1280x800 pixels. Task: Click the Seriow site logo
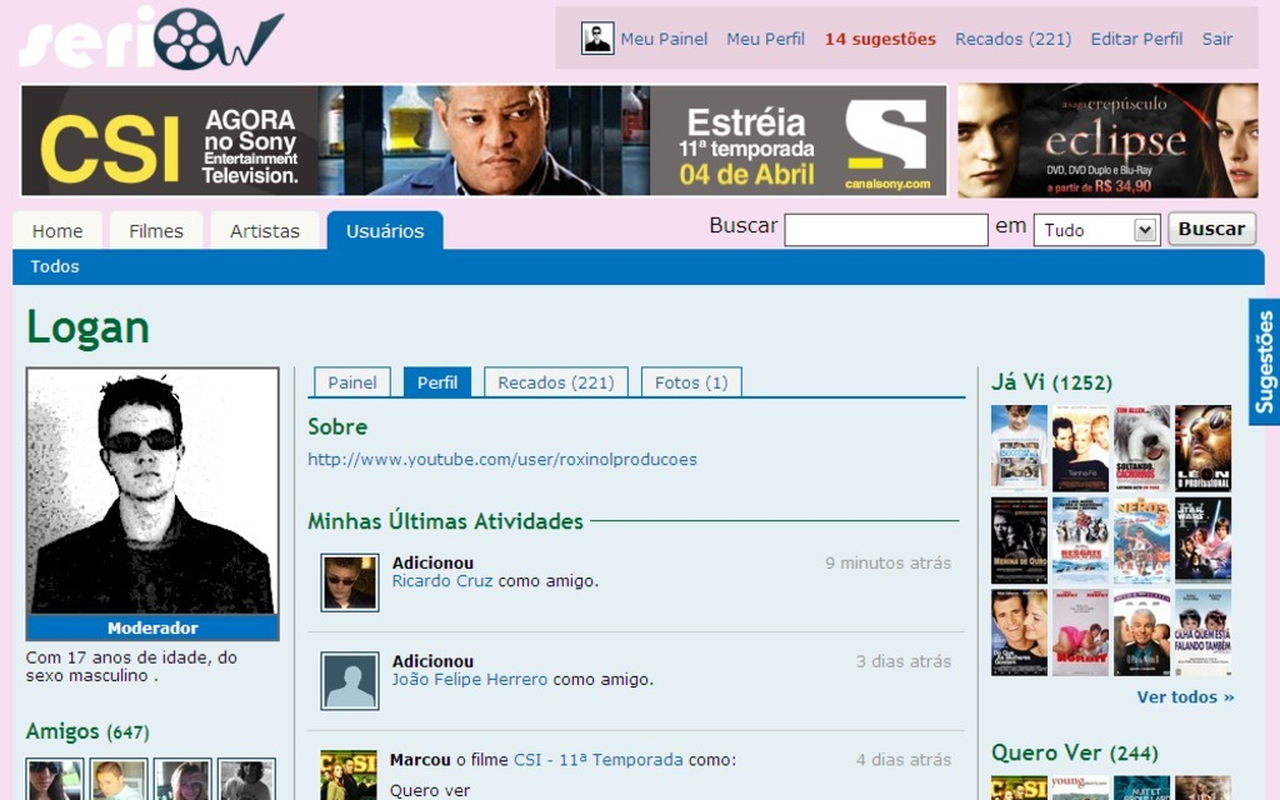[x=152, y=38]
